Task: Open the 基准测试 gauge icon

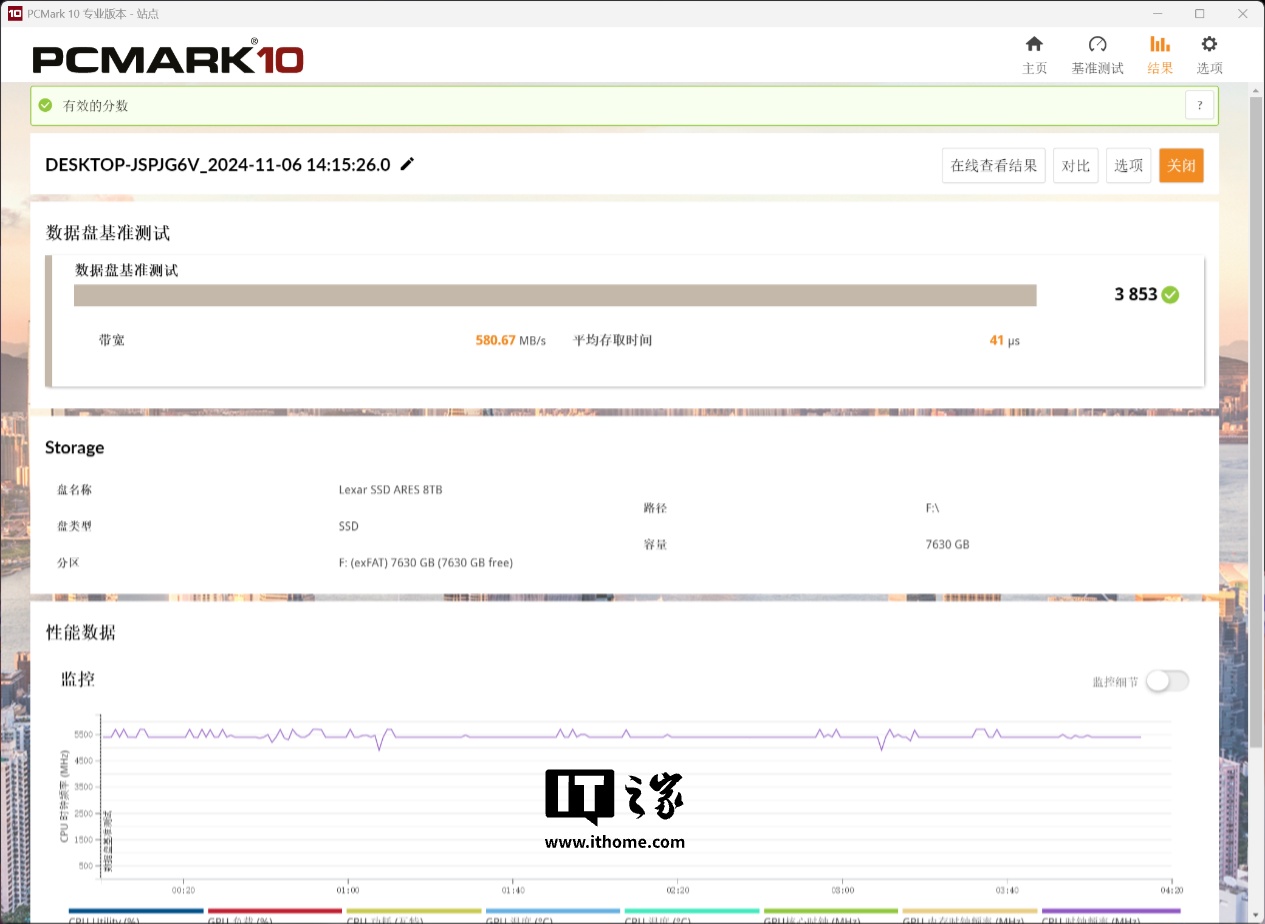Action: [x=1097, y=45]
